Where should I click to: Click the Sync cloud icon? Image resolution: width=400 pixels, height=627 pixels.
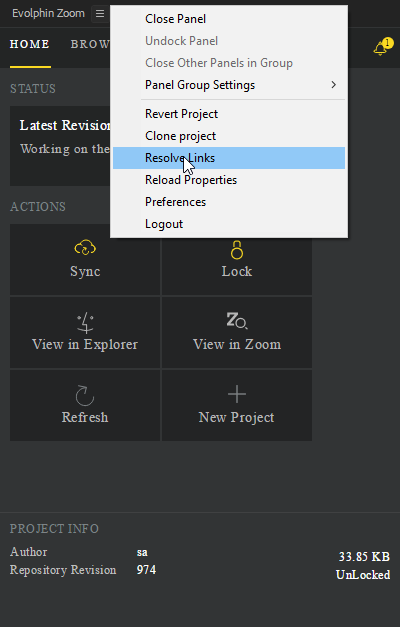click(x=85, y=248)
